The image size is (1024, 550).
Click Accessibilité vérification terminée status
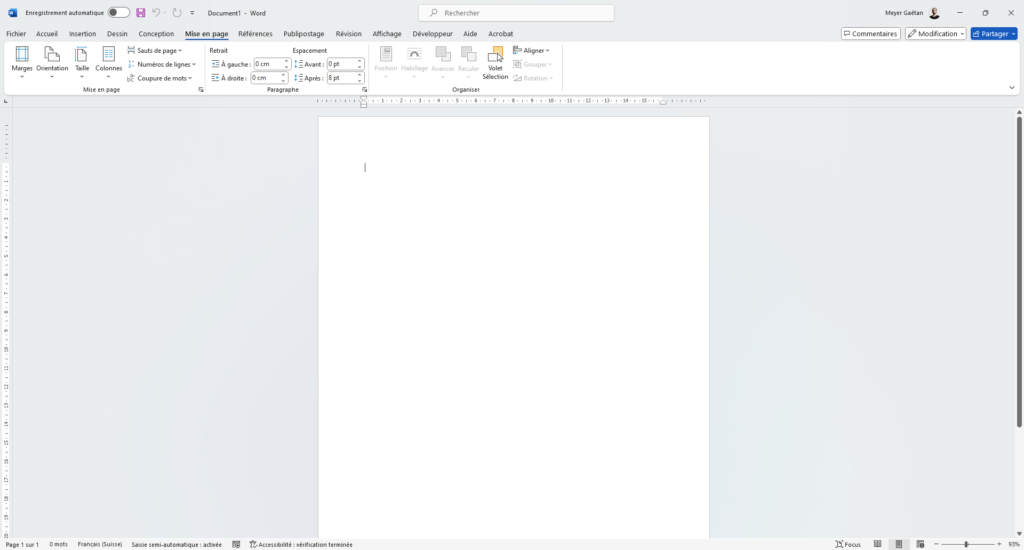pos(301,544)
